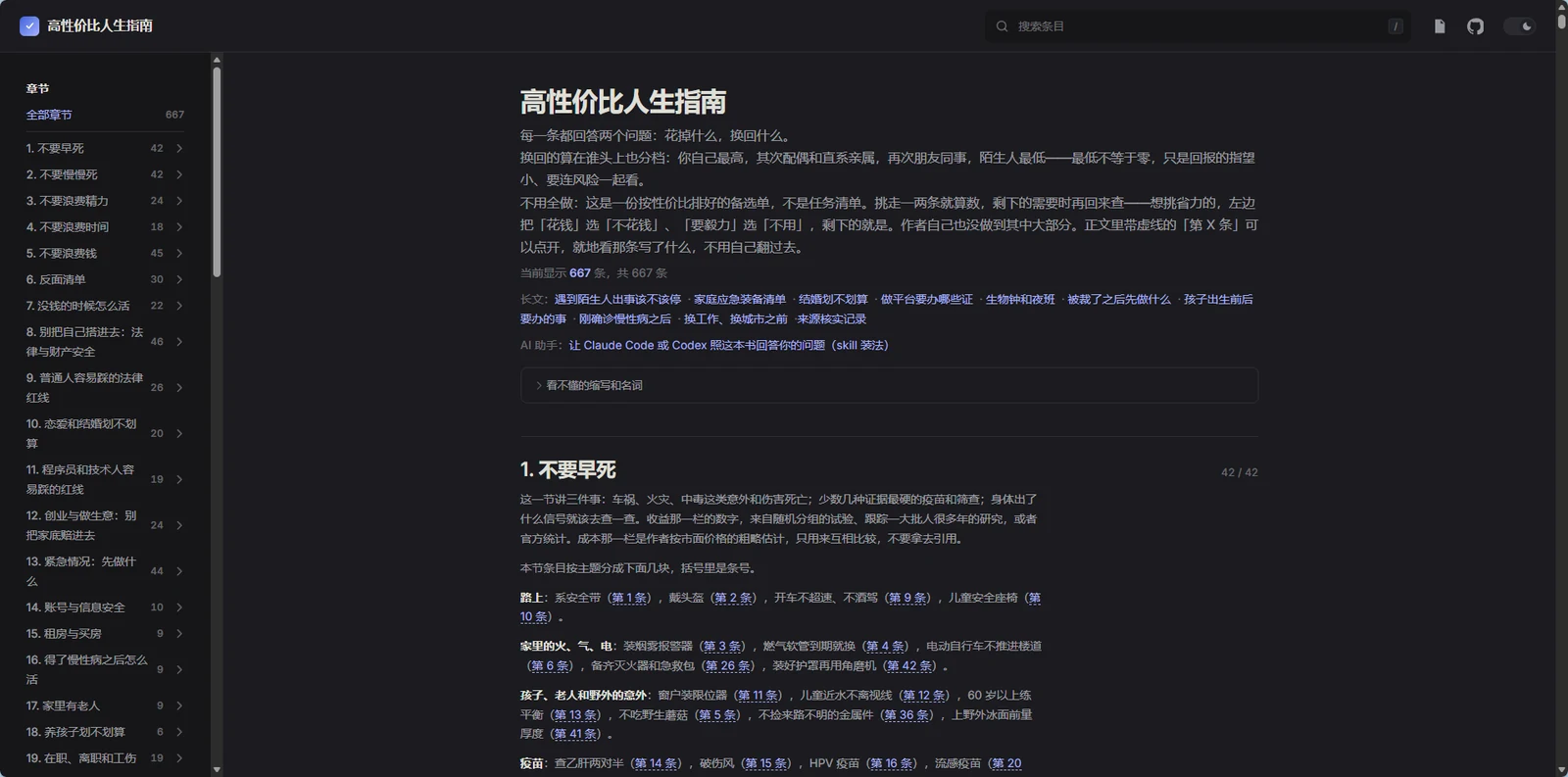Open chapter 11. 程序员和技术人容易踩的红线
Image resolution: width=1568 pixels, height=777 pixels.
coord(80,479)
